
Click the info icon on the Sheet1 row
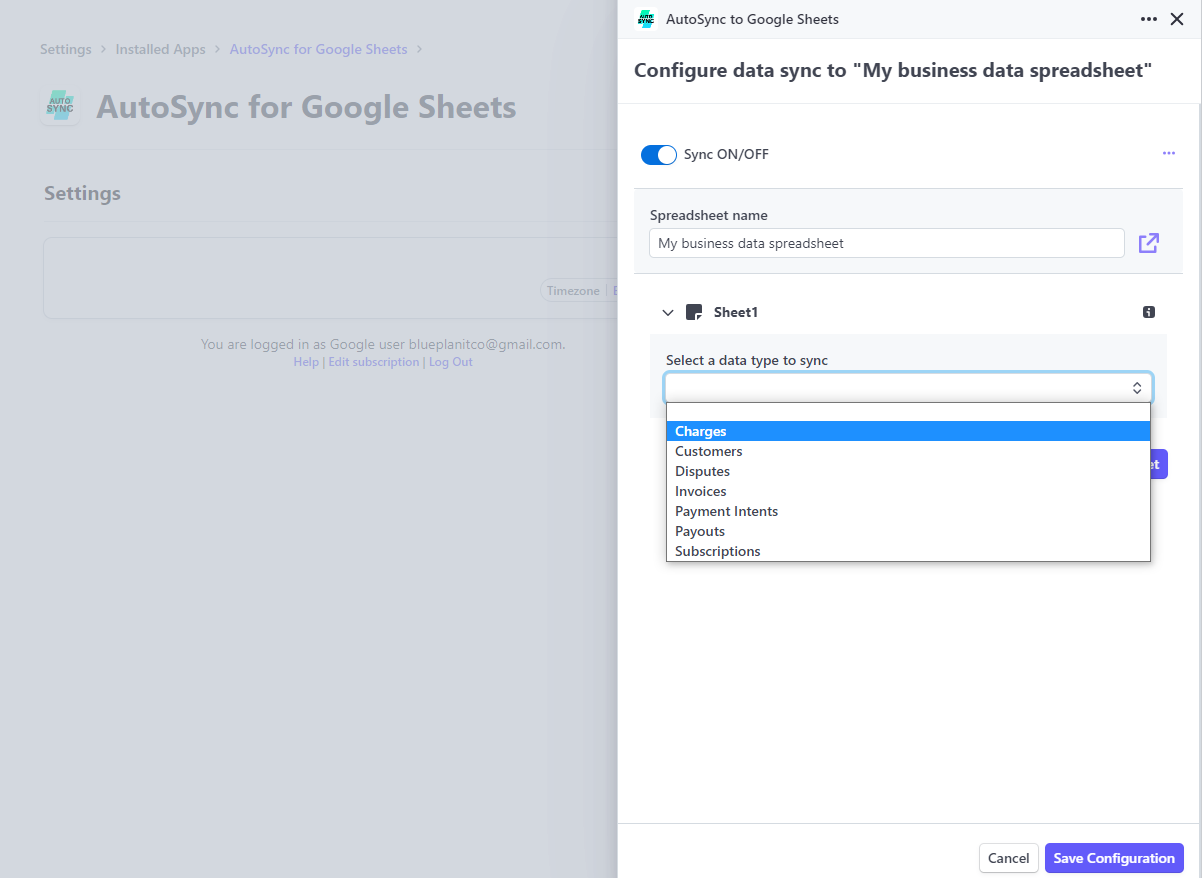[1149, 312]
